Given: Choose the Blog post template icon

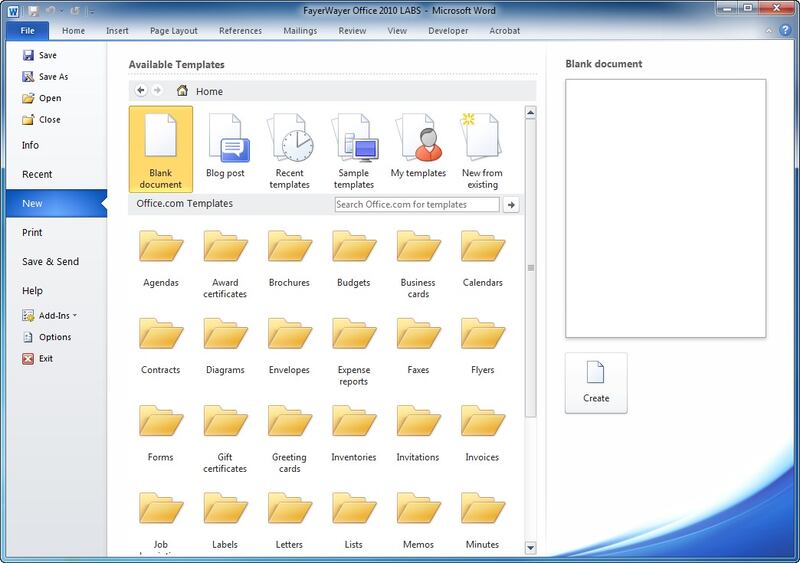Looking at the screenshot, I should tap(225, 140).
